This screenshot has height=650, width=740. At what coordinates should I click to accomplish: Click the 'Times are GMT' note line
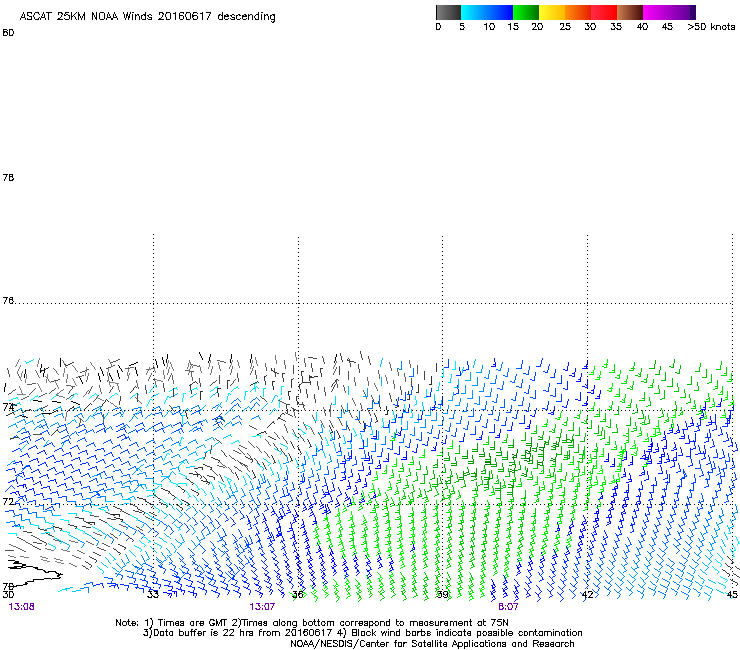pos(311,623)
